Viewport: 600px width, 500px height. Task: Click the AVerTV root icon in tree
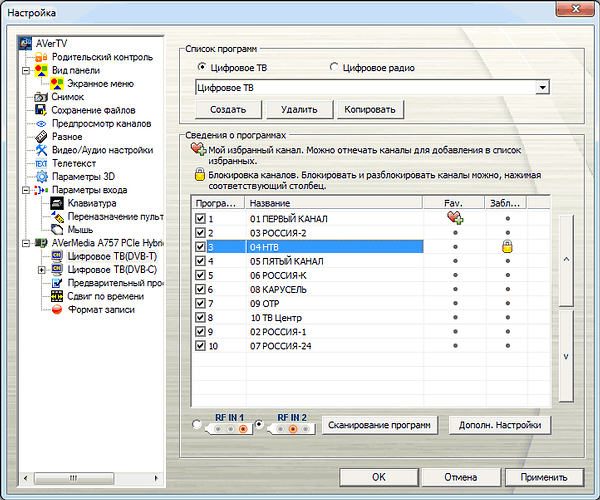click(26, 43)
